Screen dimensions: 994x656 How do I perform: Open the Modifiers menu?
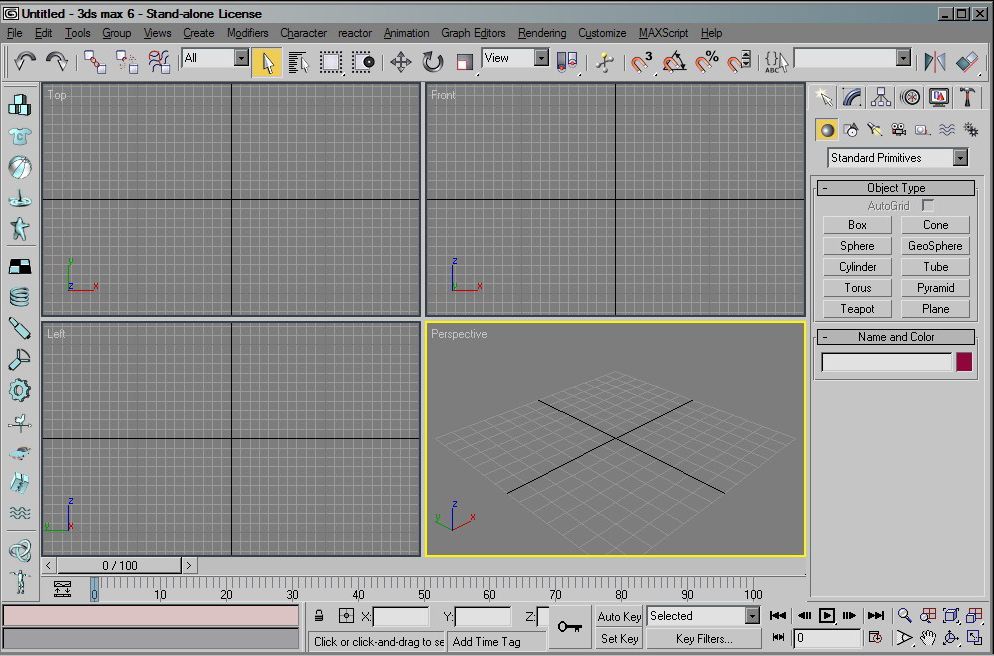pyautogui.click(x=247, y=33)
